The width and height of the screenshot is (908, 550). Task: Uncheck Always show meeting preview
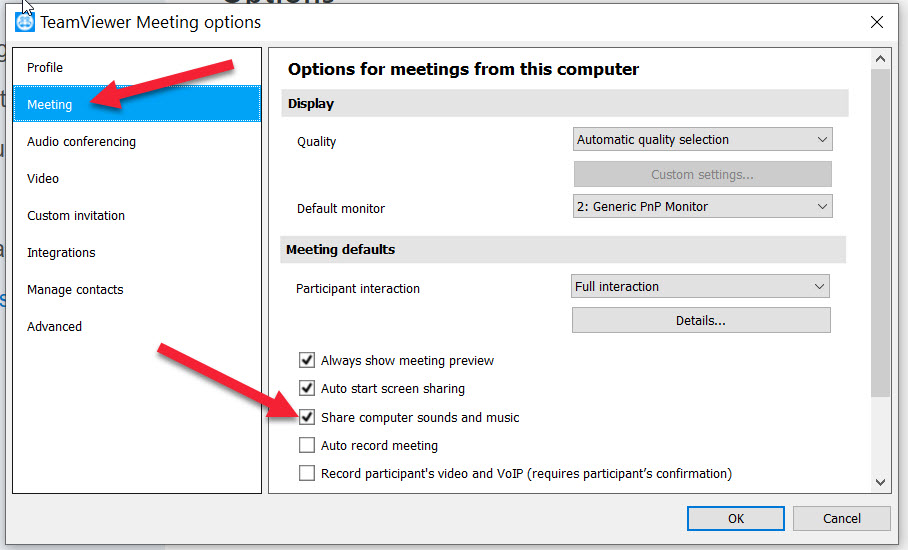(x=307, y=360)
